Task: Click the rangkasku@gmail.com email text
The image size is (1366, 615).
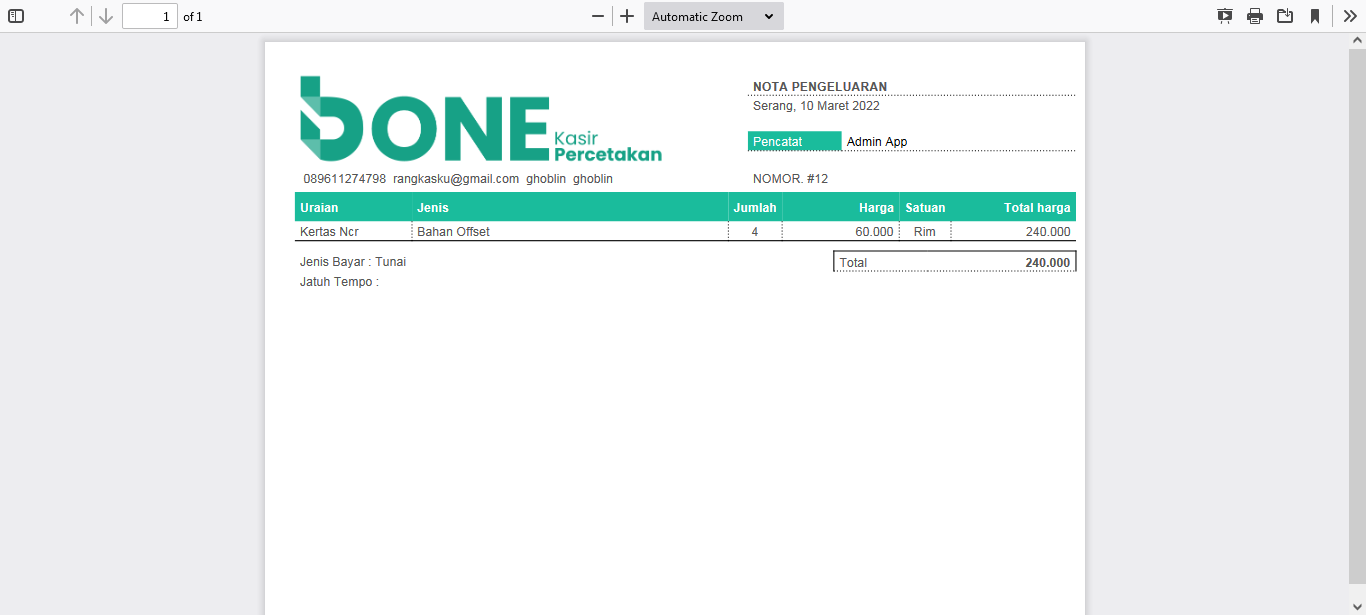Action: [456, 179]
